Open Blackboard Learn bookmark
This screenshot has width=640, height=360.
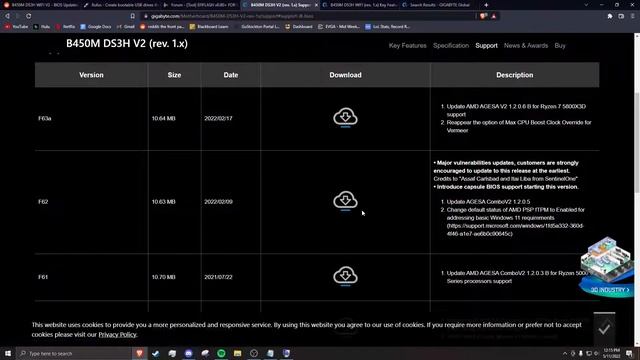(x=209, y=27)
